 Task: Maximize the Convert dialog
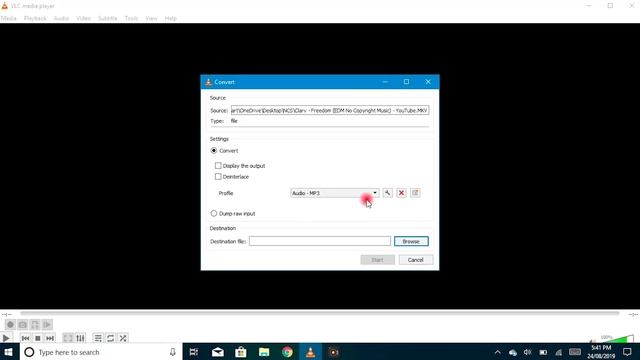pyautogui.click(x=407, y=82)
